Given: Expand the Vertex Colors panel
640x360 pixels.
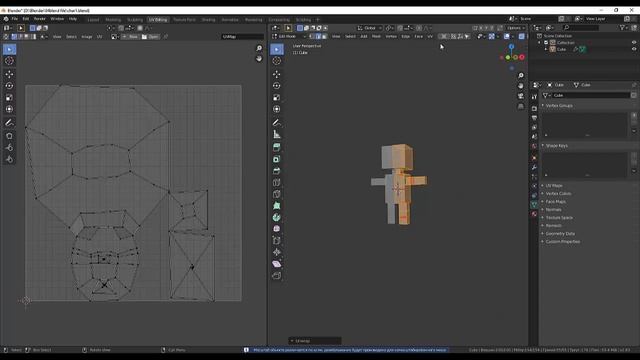Looking at the screenshot, I should [558, 193].
